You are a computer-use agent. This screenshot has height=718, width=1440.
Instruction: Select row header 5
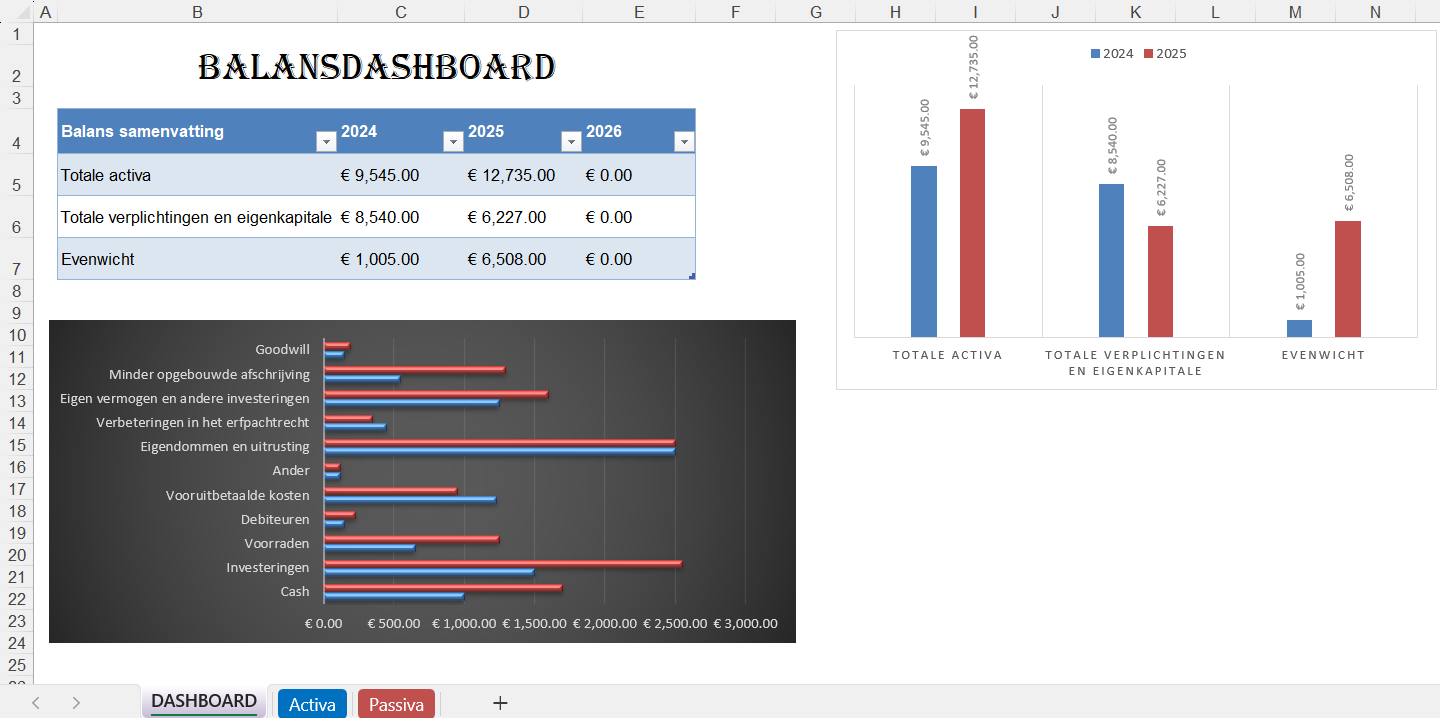(16, 174)
